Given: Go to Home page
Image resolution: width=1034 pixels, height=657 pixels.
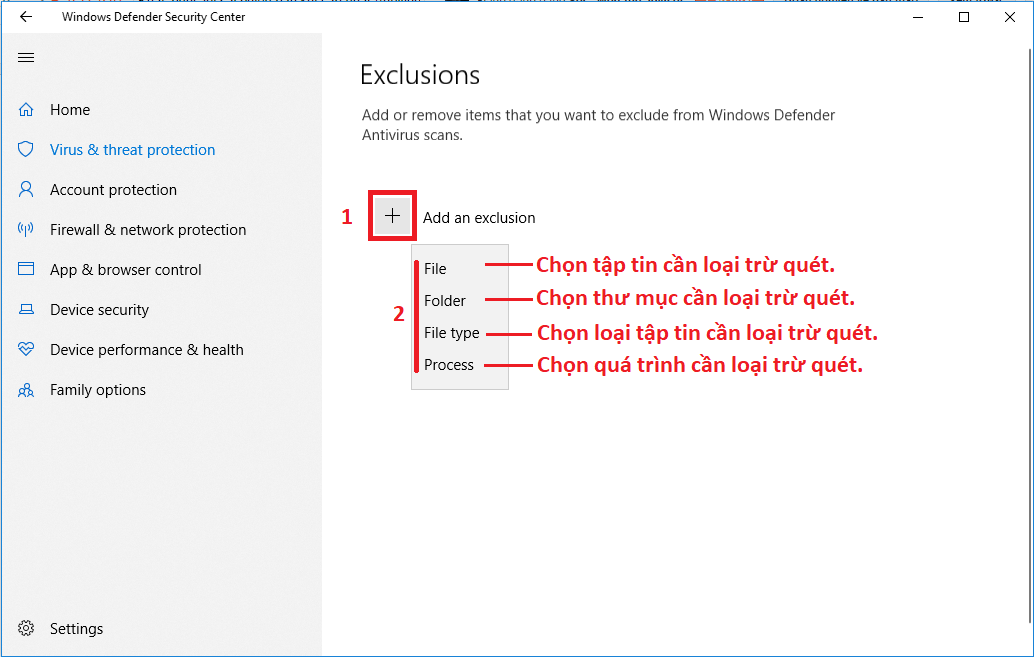Looking at the screenshot, I should pos(70,110).
